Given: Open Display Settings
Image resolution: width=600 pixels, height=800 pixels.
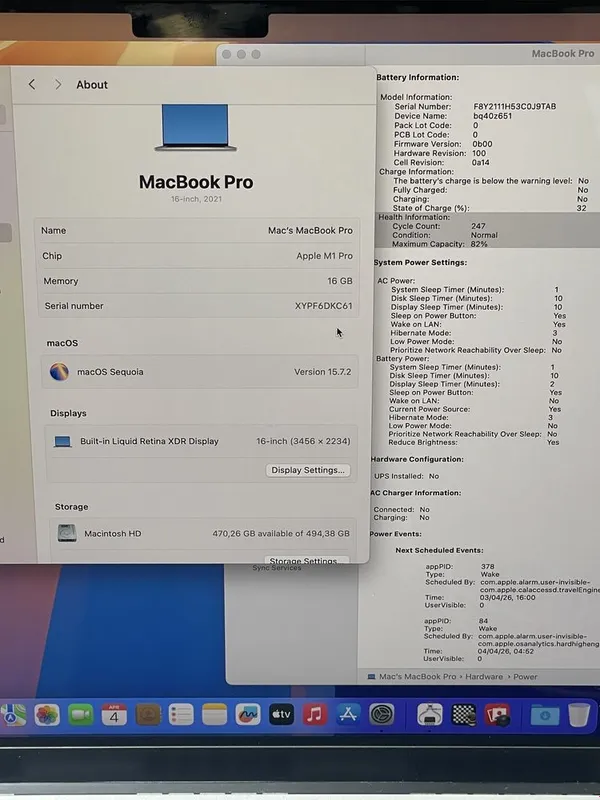Looking at the screenshot, I should click(x=308, y=470).
